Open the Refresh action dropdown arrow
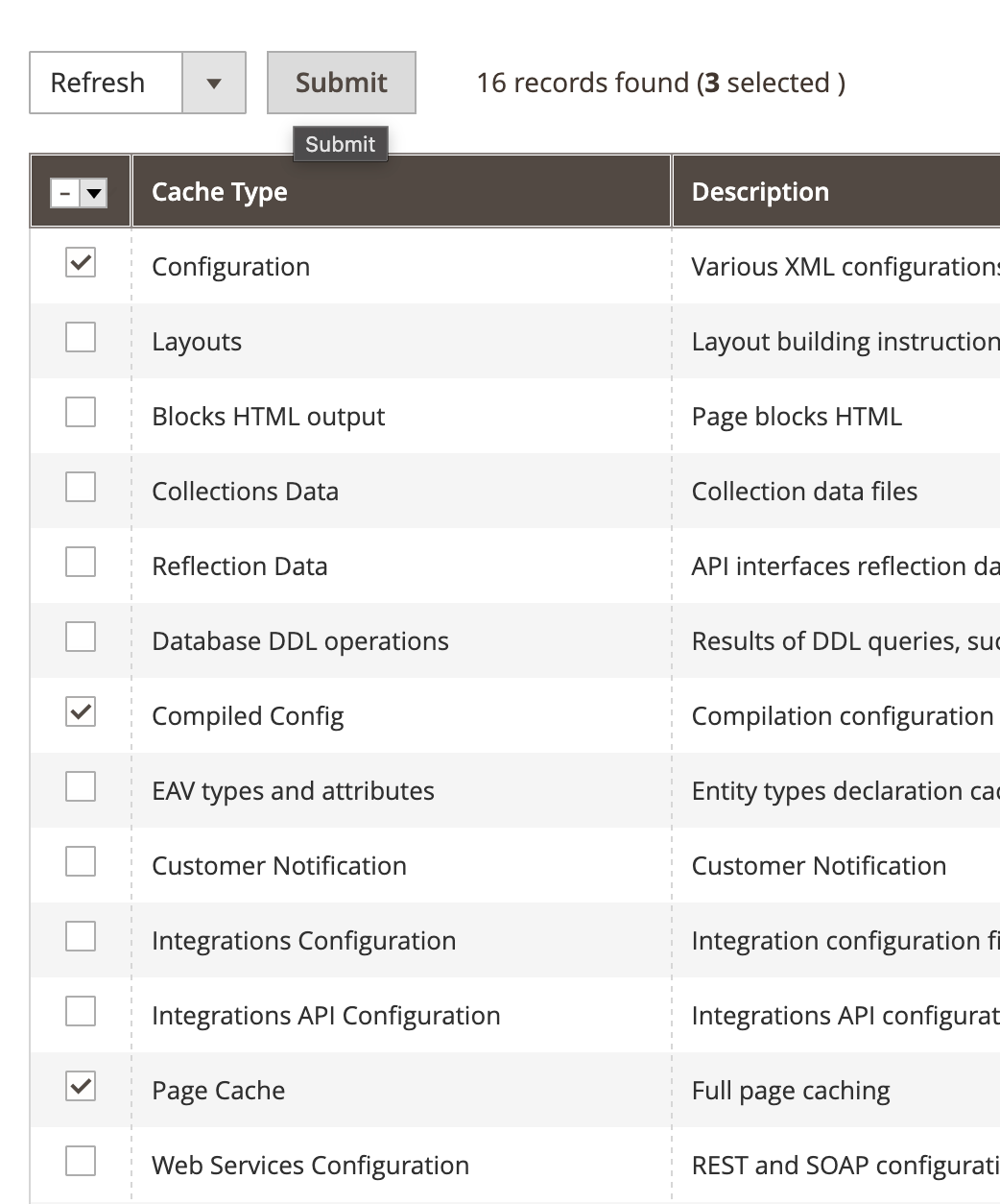 [x=214, y=84]
